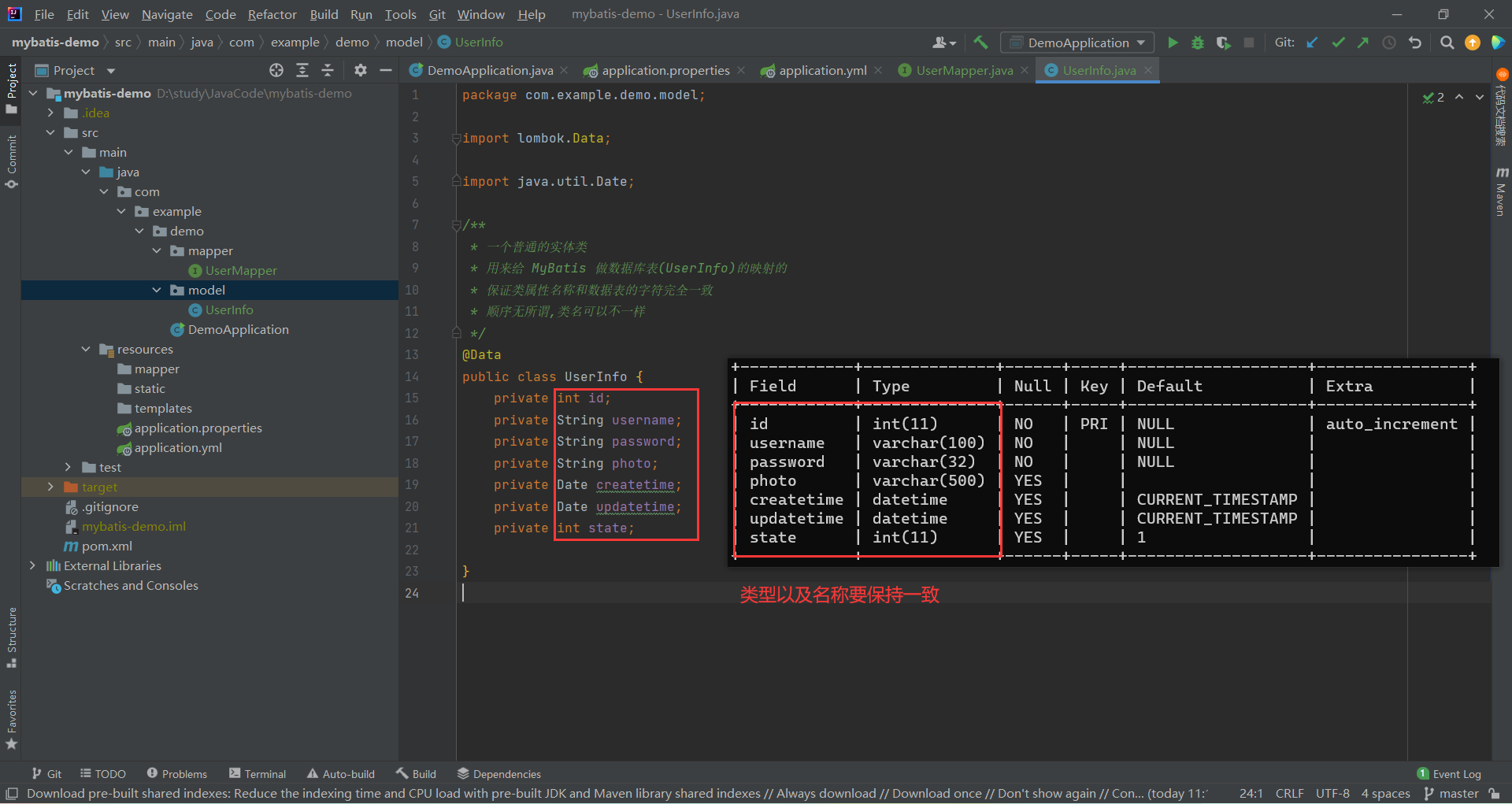This screenshot has height=804, width=1512.
Task: Click the orange IDE update arrow icon
Action: pos(1473,43)
